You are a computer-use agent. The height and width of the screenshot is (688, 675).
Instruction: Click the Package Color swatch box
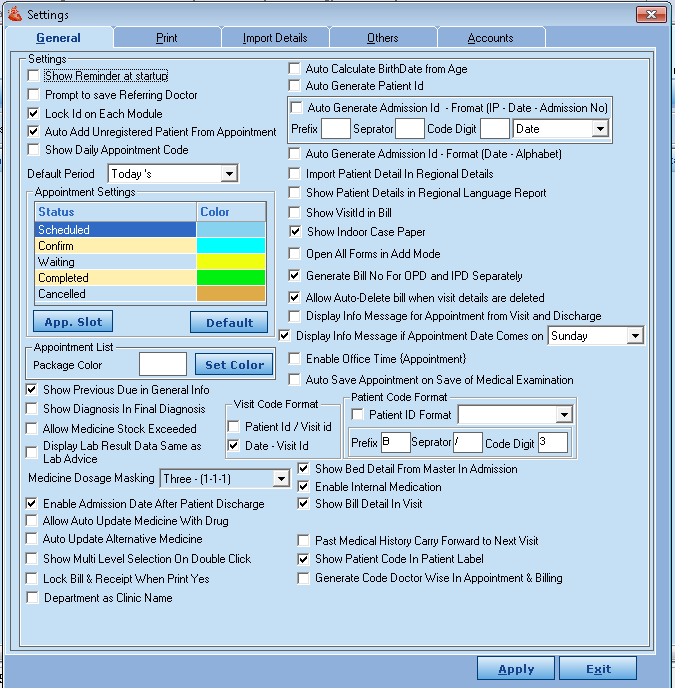[x=163, y=364]
